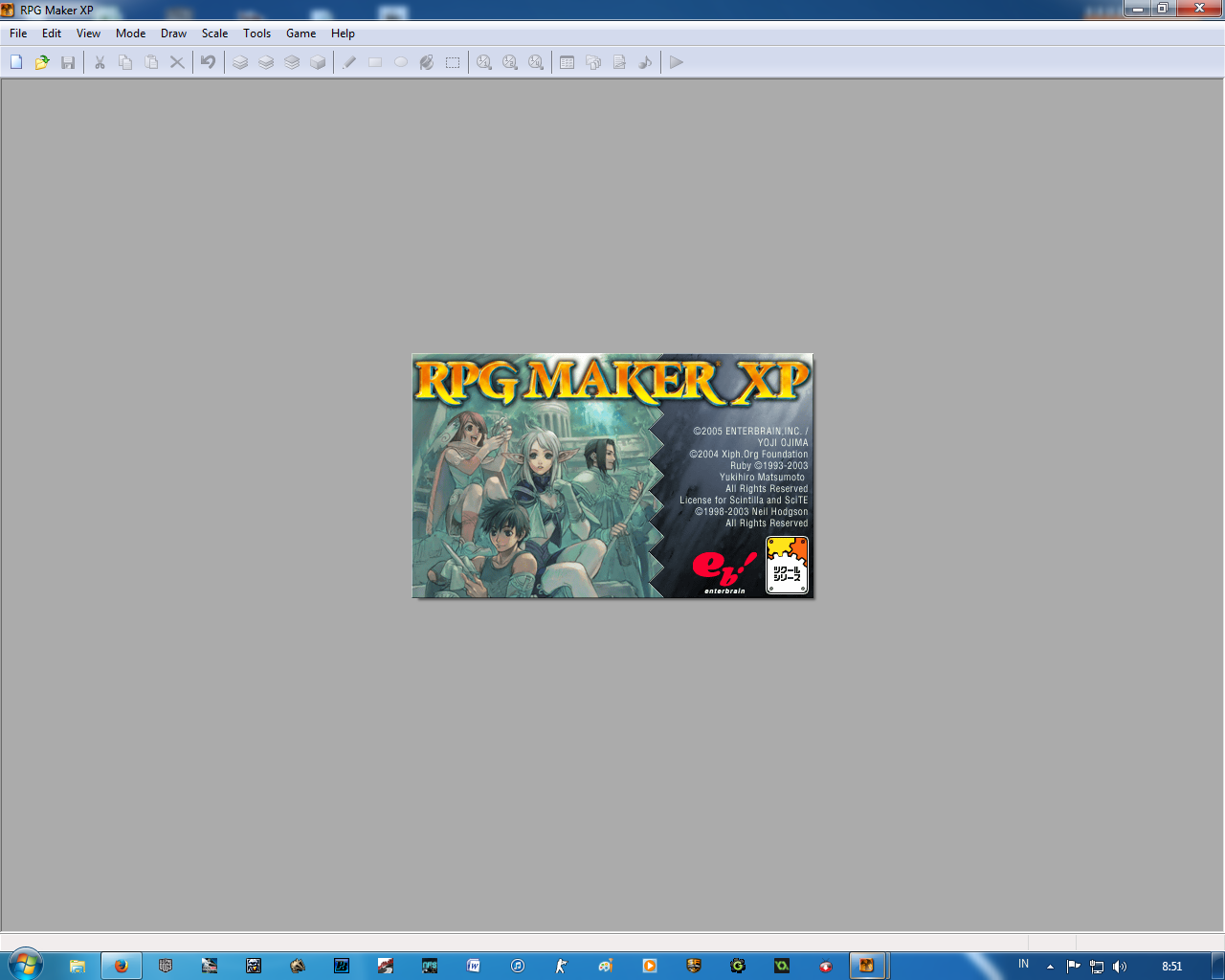Show hidden tray icons arrow

click(1050, 967)
